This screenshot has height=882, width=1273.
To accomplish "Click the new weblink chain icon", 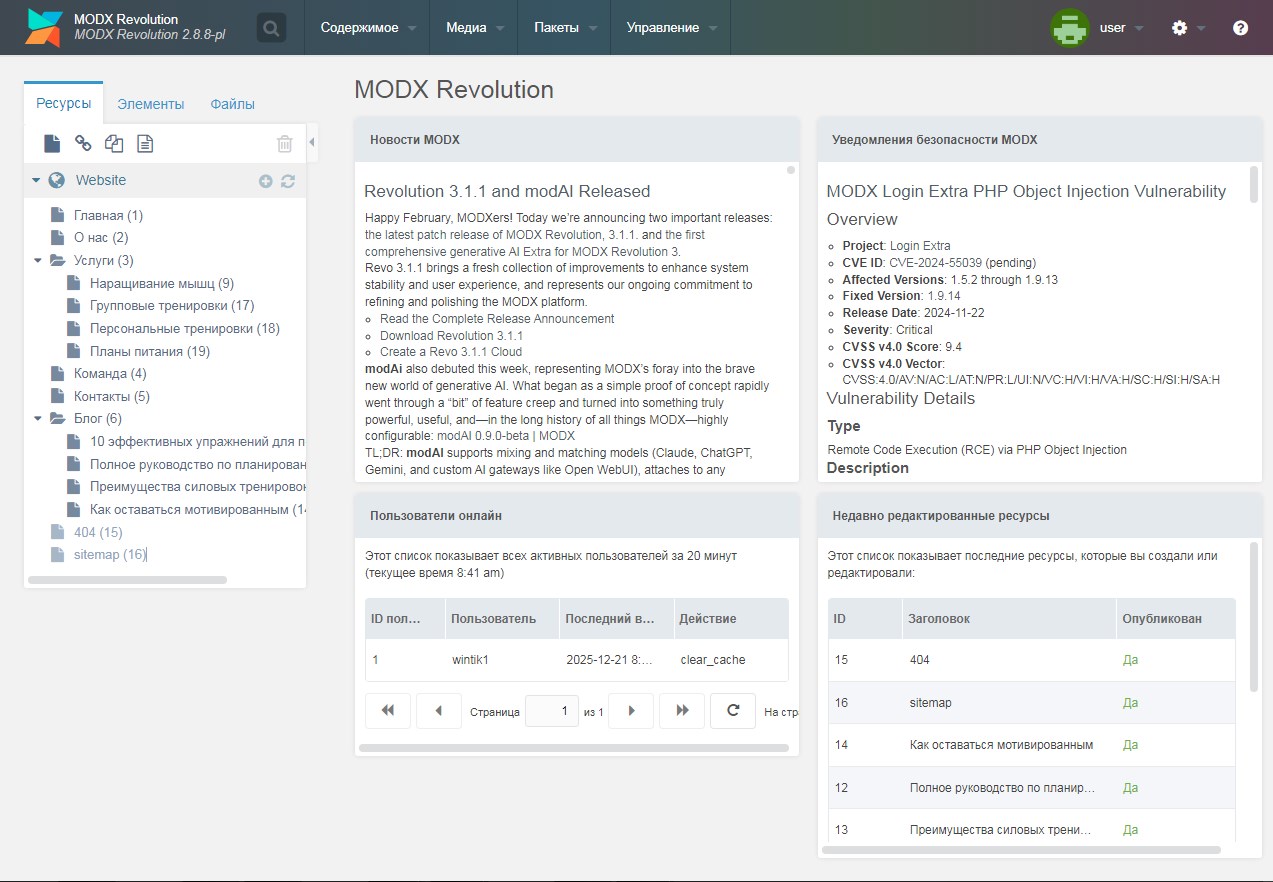I will point(83,144).
